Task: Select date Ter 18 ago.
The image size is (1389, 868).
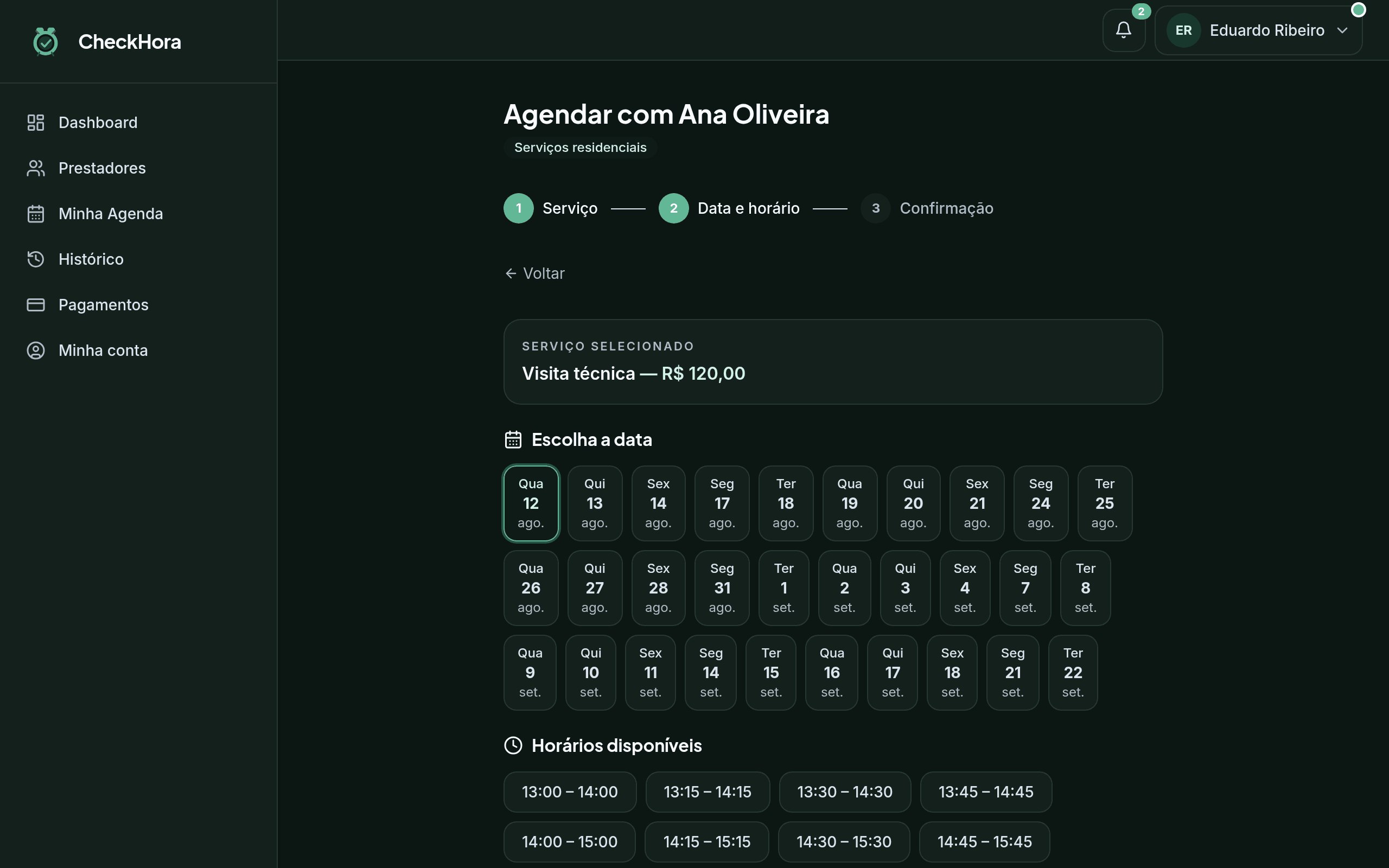Action: (786, 503)
